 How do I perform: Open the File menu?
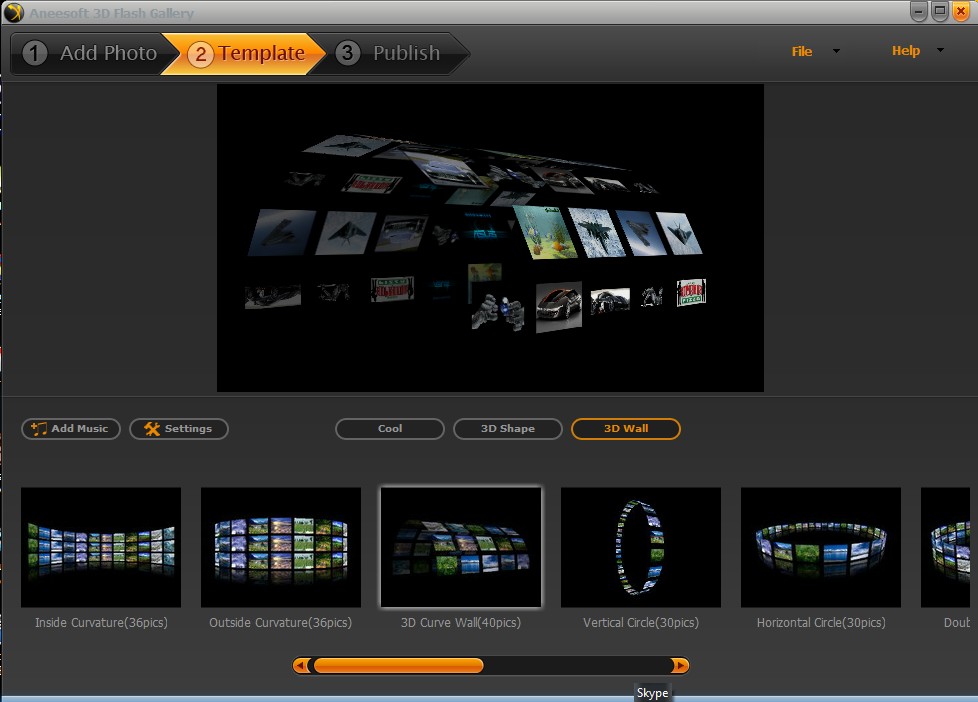point(801,51)
